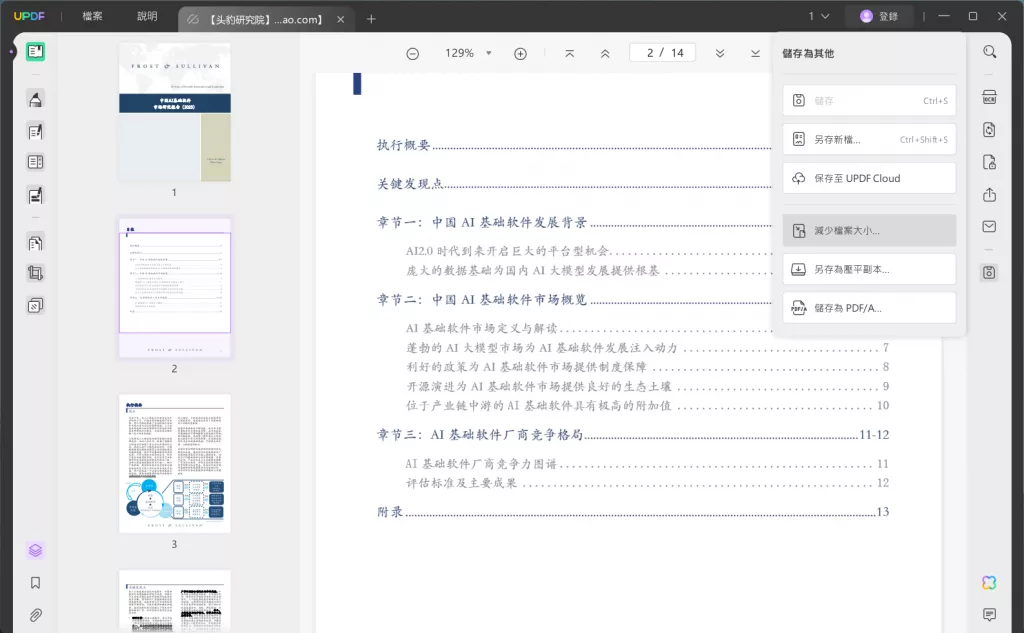
Task: Toggle the Save as Other icon in right sidebar
Action: tap(989, 272)
